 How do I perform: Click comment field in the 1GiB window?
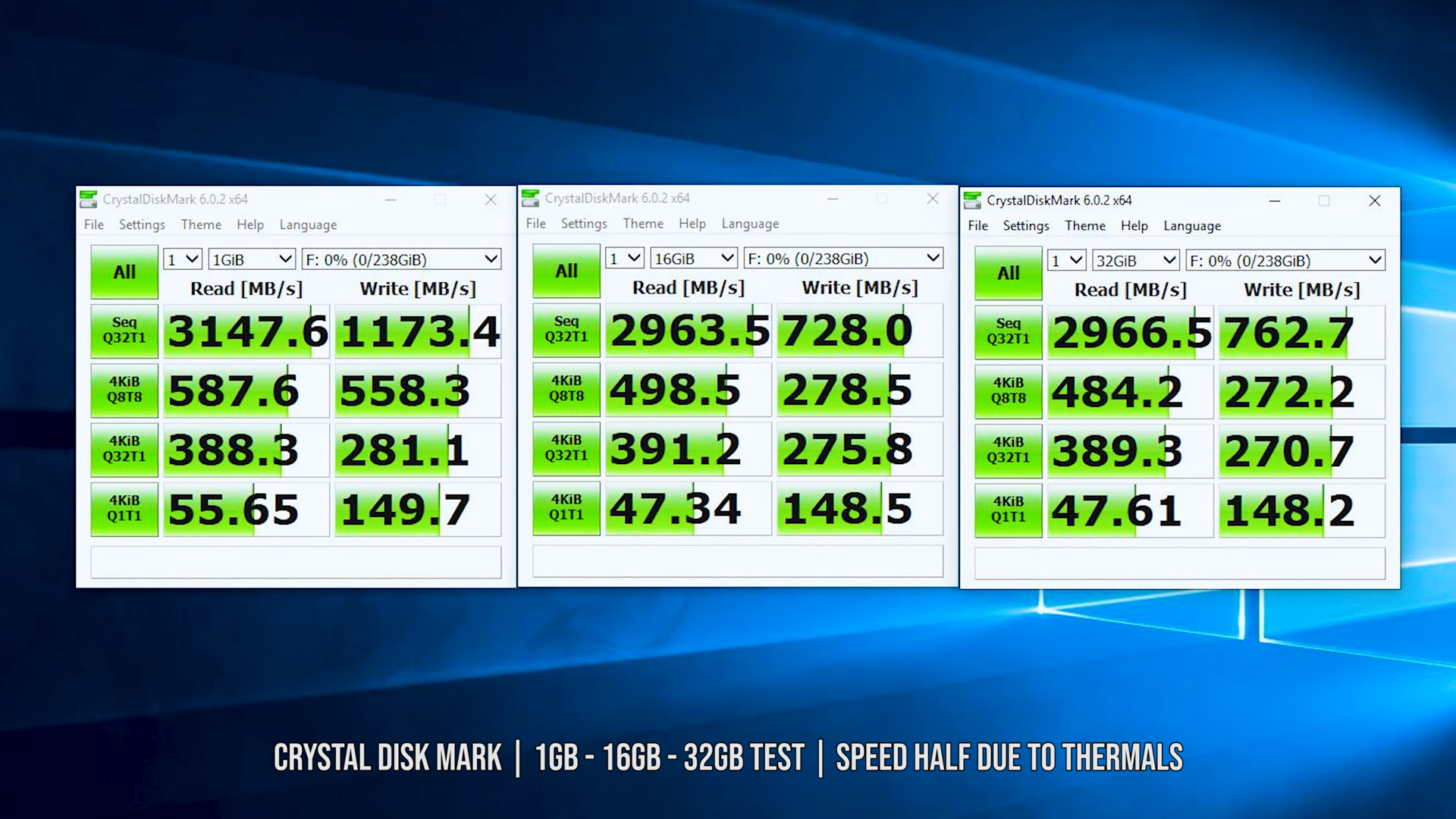click(296, 562)
